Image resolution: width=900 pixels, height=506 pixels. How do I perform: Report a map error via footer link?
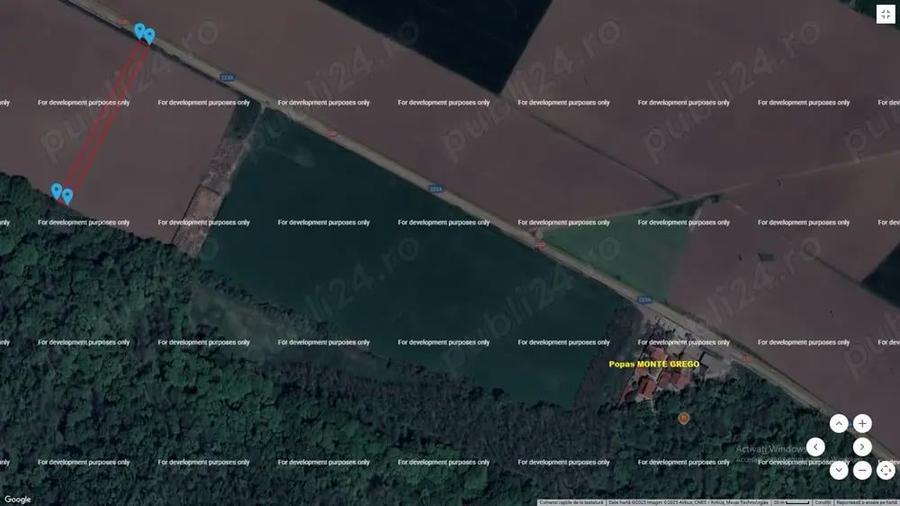click(x=866, y=502)
